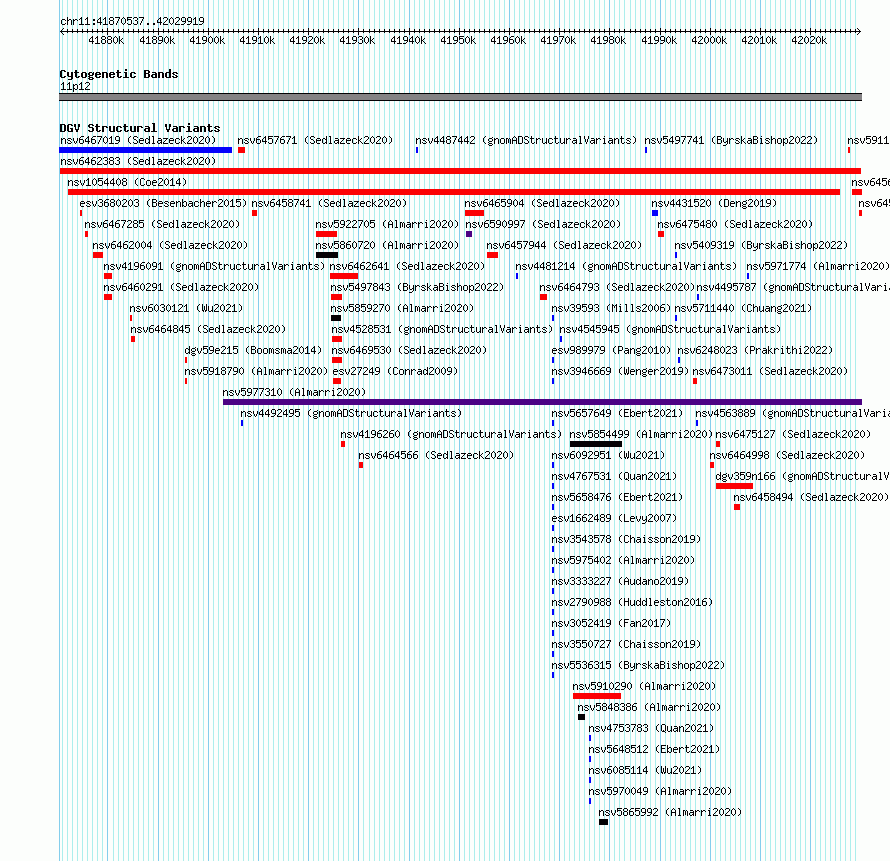Click nsv5918790 (Almarri2020) label
This screenshot has height=861, width=890.
[x=256, y=371]
